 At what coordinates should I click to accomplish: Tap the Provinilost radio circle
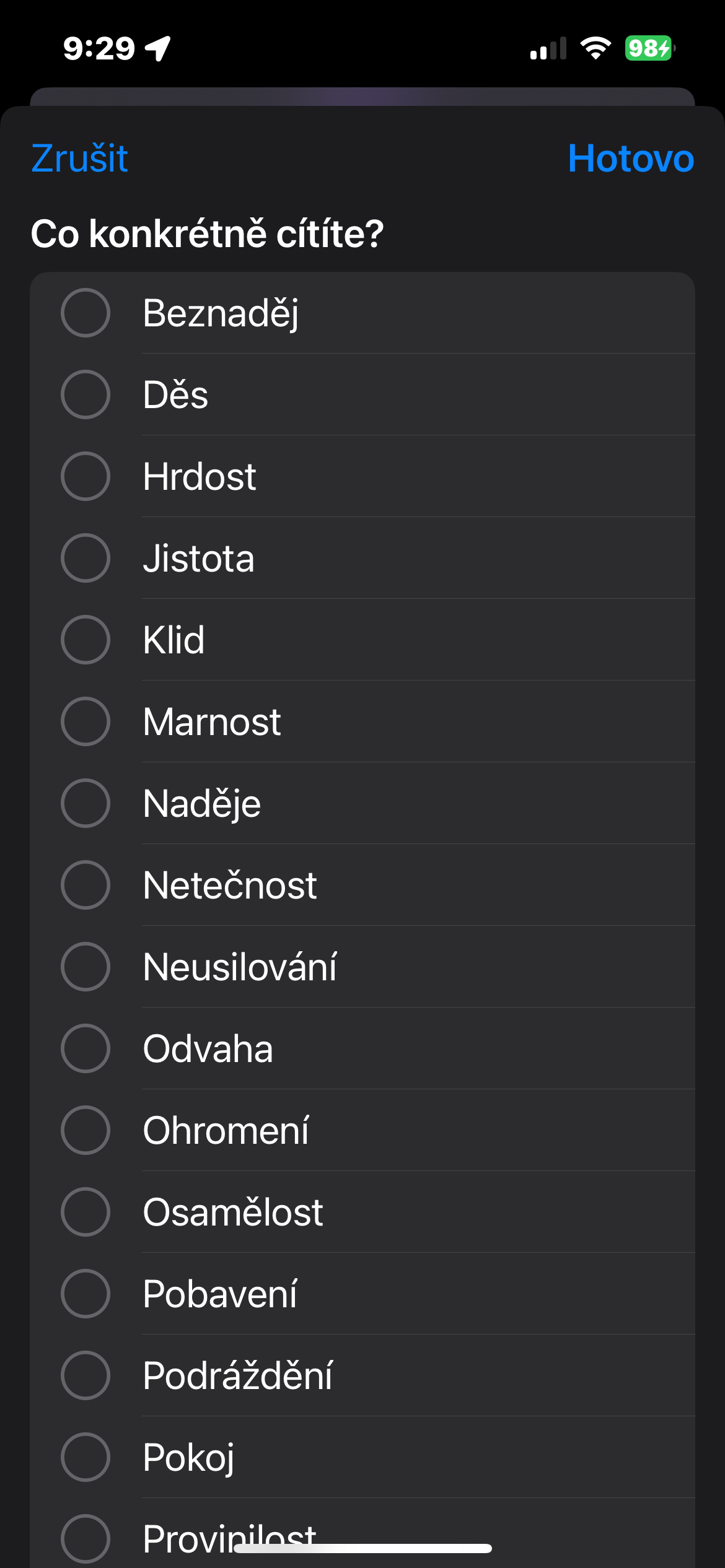tap(86, 1538)
